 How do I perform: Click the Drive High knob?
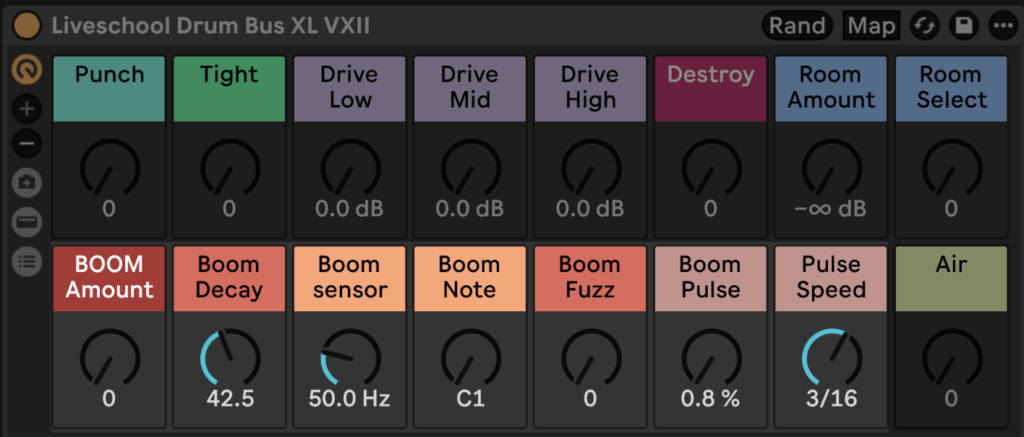[x=591, y=168]
